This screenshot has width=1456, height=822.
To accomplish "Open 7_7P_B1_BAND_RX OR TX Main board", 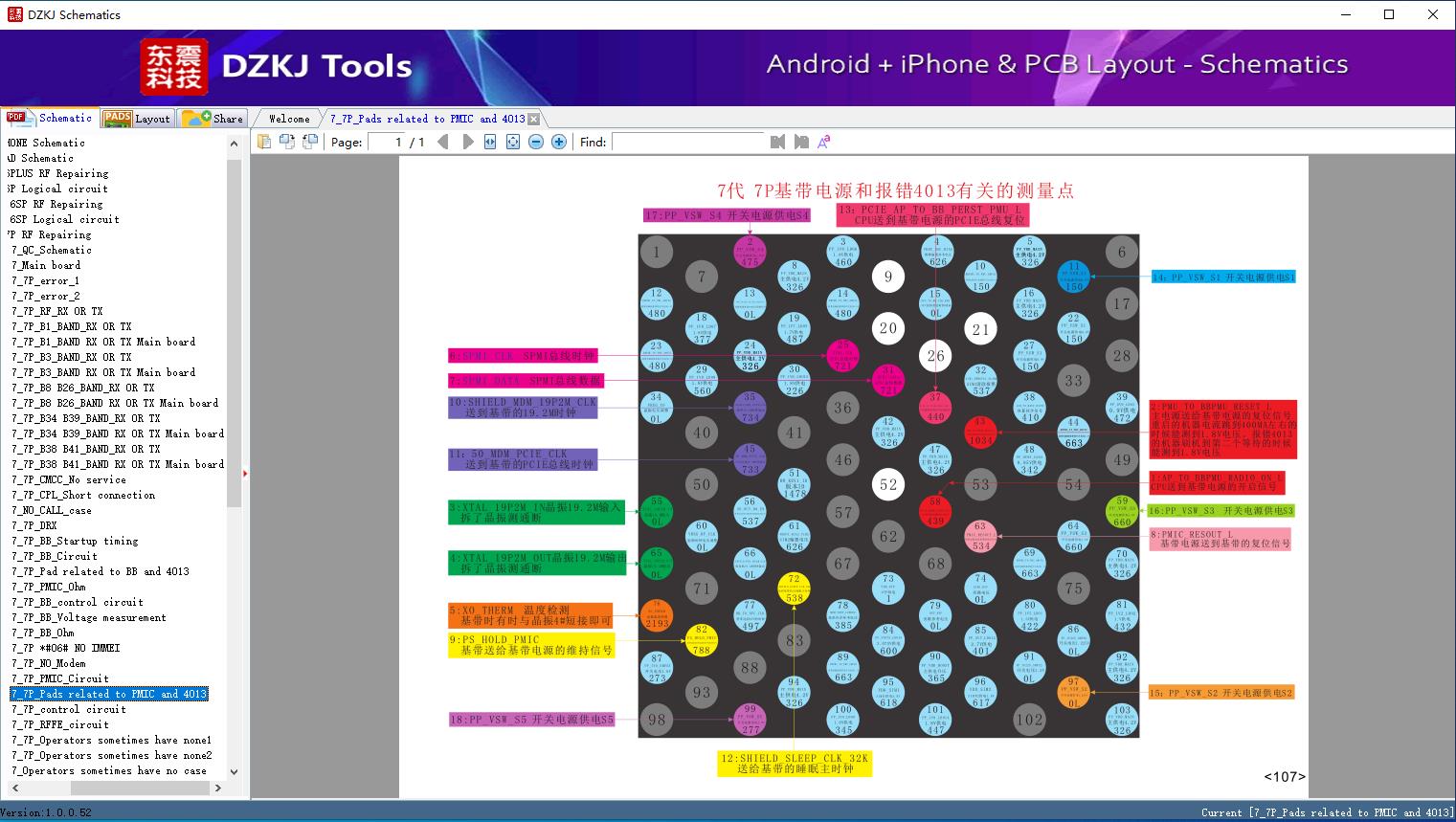I will click(103, 342).
